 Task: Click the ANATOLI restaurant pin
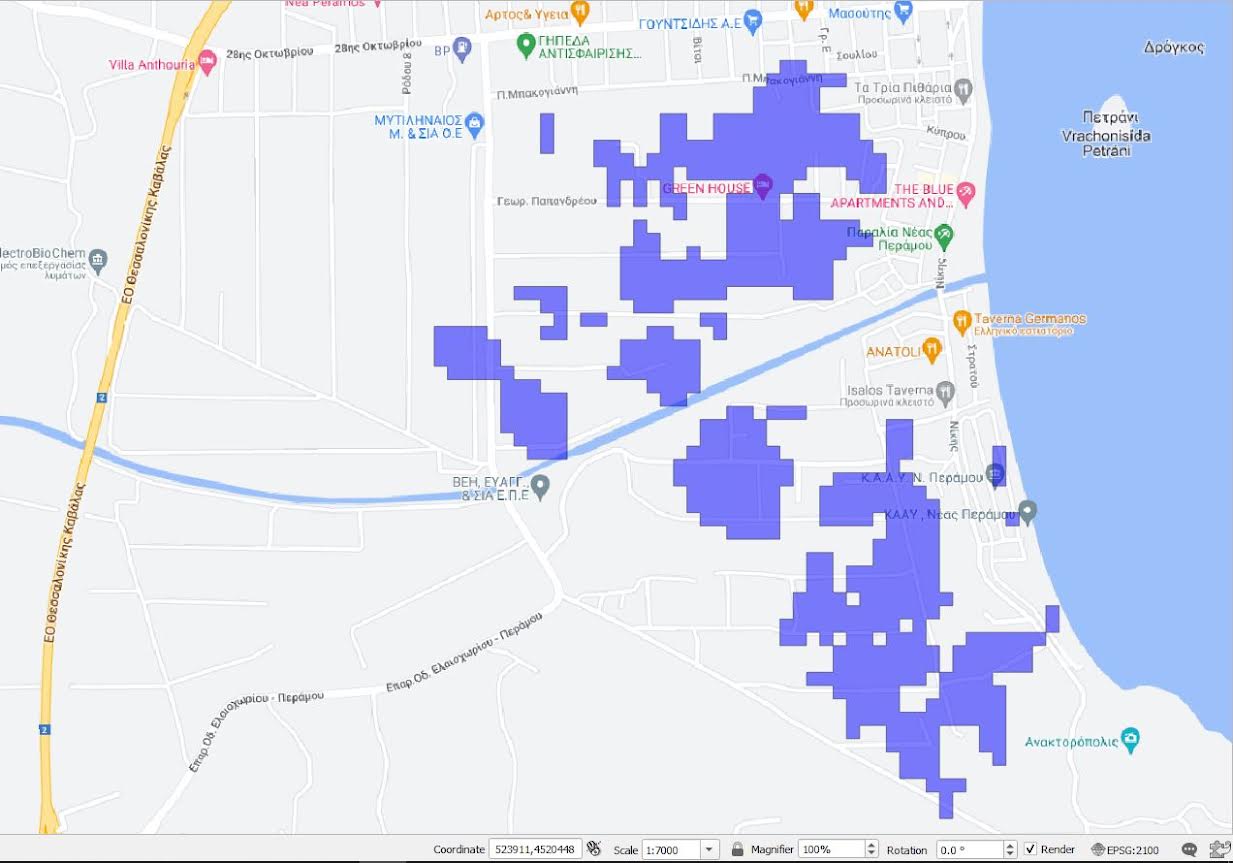(x=932, y=349)
